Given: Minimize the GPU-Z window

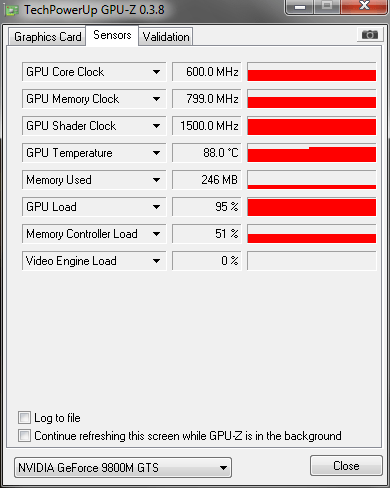Looking at the screenshot, I should (300, 6).
